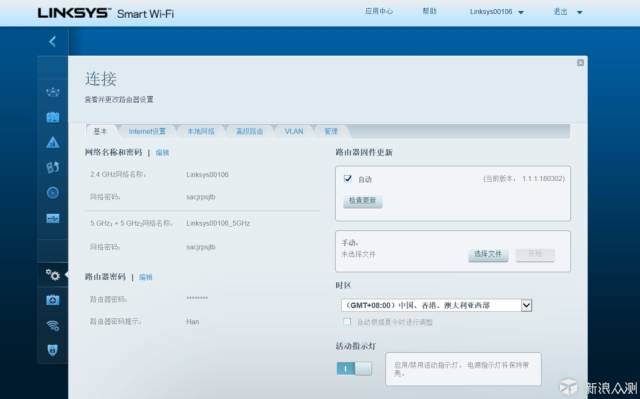This screenshot has width=640, height=399.
Task: Click the masked router password value
Action: click(x=197, y=298)
